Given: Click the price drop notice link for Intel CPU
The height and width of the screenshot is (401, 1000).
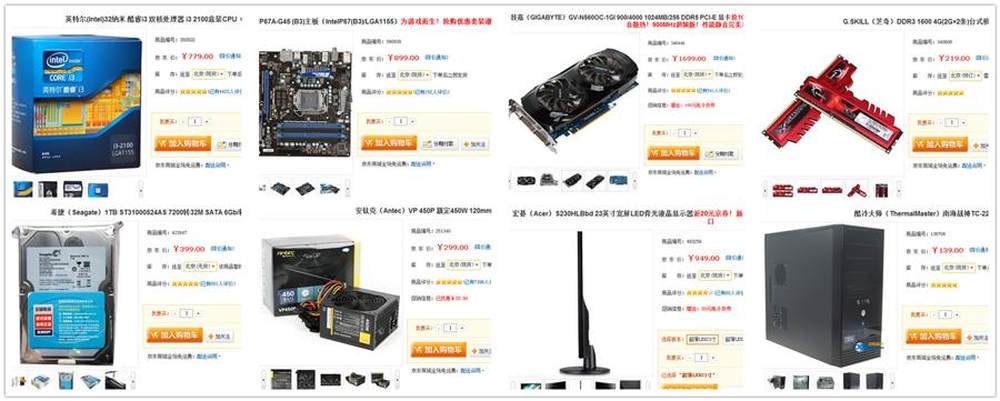Looking at the screenshot, I should pyautogui.click(x=230, y=56).
